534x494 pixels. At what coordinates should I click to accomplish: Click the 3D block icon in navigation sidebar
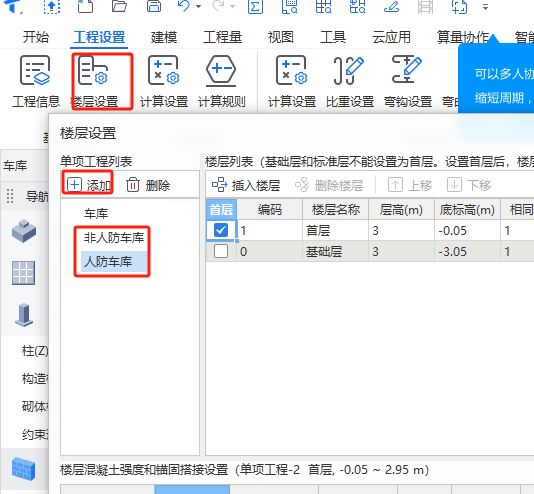[x=24, y=232]
